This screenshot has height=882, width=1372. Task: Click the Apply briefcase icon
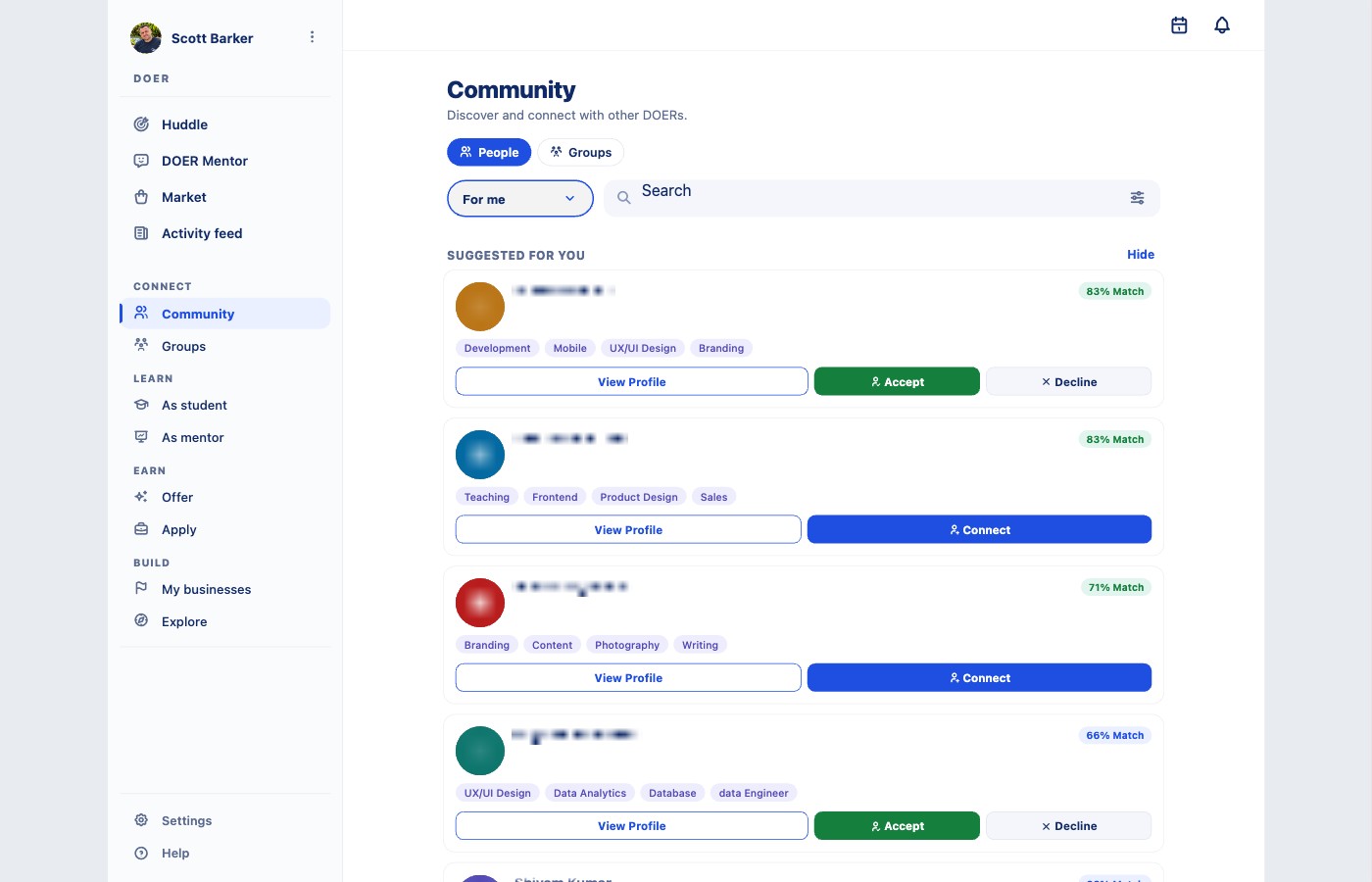tap(141, 529)
